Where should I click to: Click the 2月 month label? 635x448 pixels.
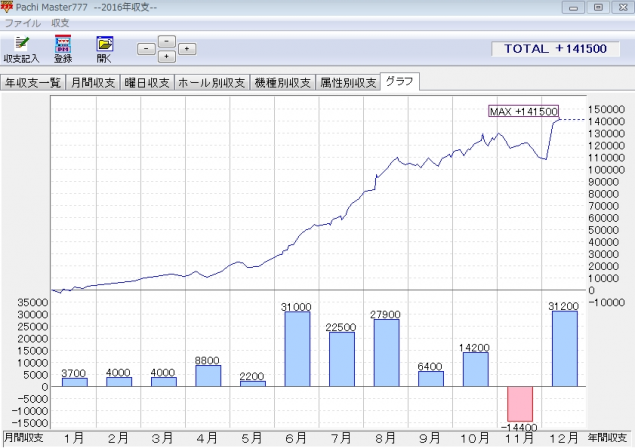[118, 438]
